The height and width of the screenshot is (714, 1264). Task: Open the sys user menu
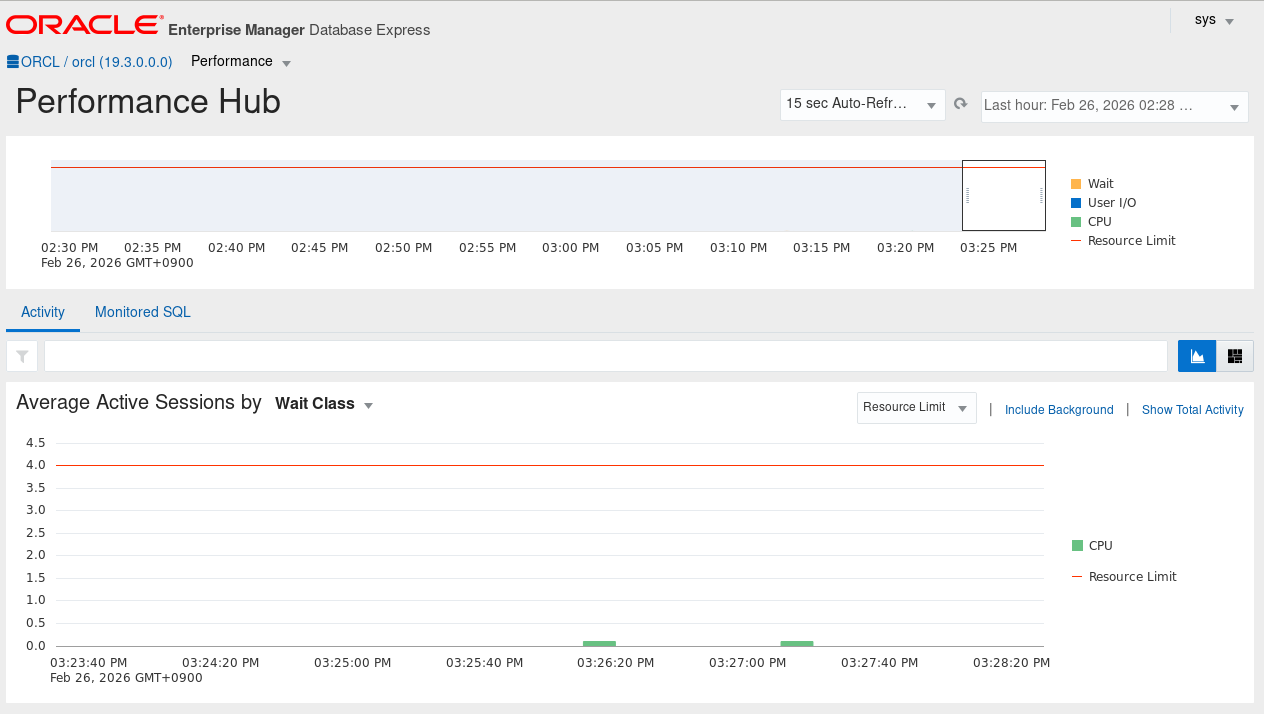(1214, 20)
